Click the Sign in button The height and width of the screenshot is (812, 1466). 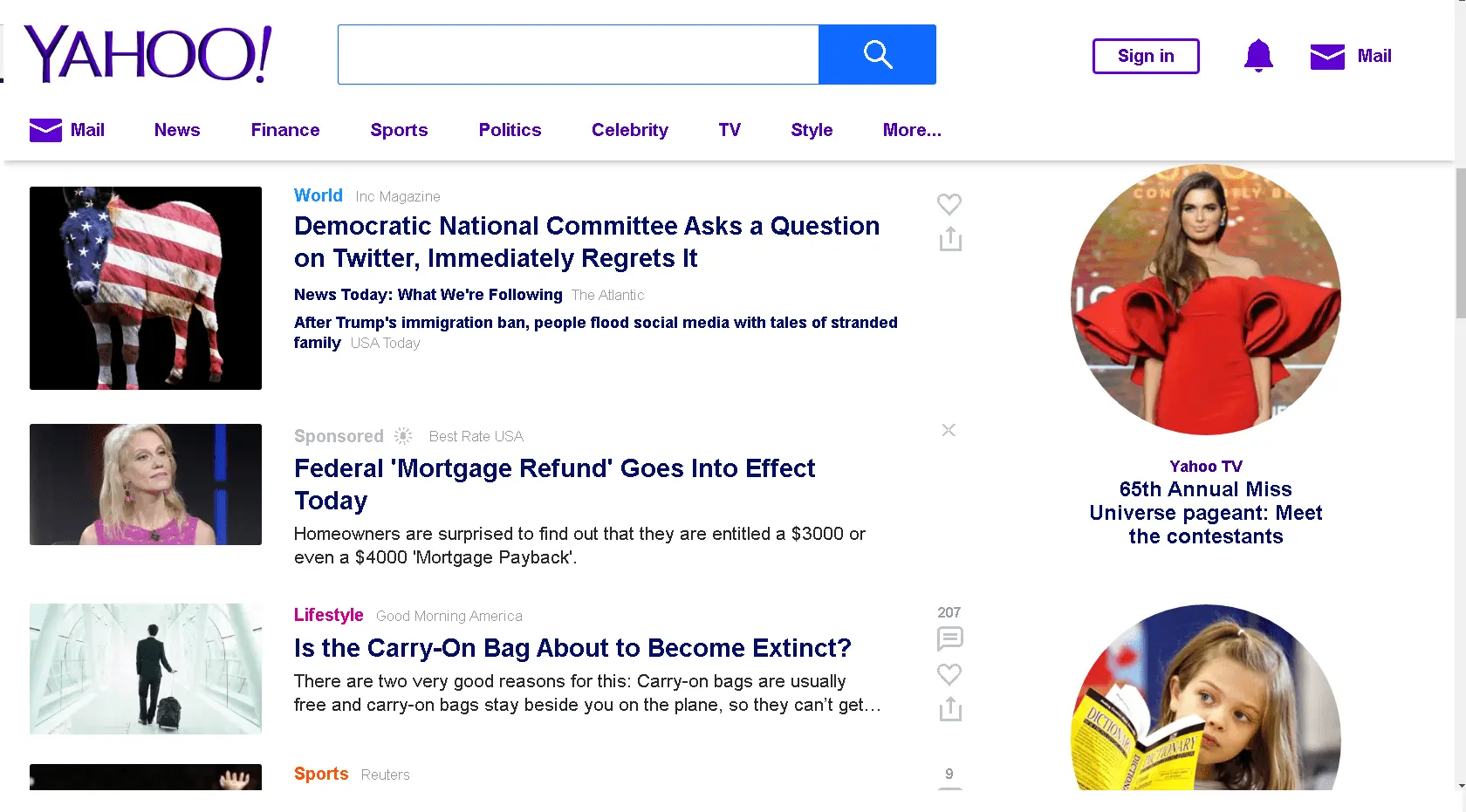(1146, 57)
